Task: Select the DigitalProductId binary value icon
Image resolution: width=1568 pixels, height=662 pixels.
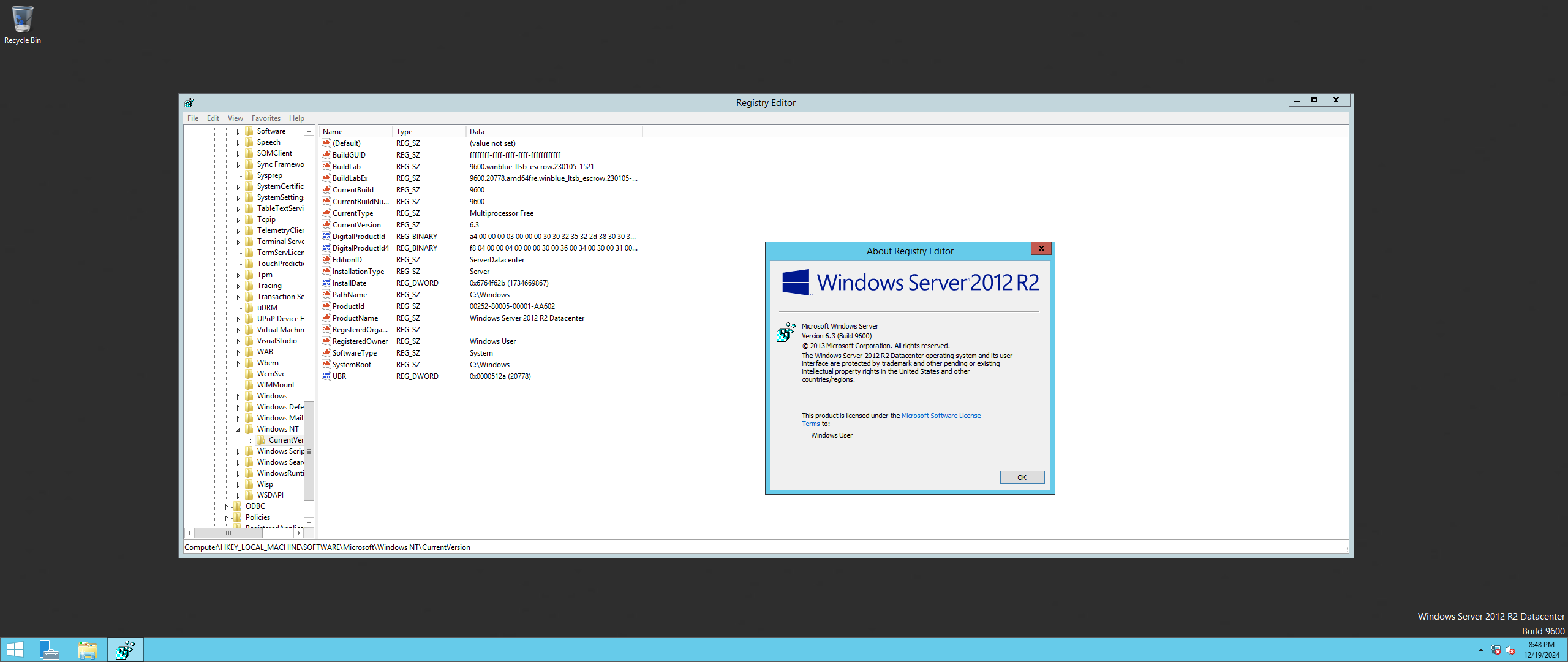Action: pos(326,236)
